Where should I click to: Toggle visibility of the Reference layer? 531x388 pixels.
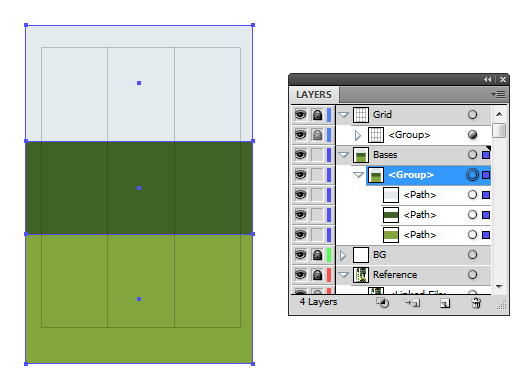(x=300, y=275)
